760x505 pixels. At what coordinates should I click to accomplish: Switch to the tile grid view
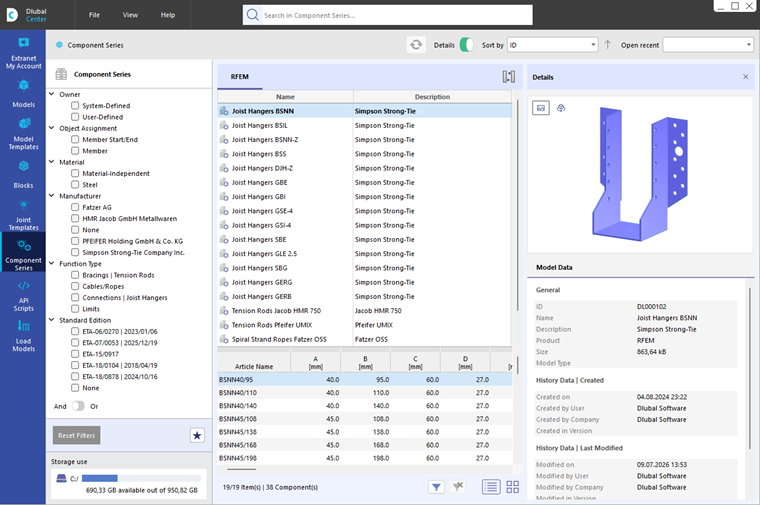(512, 487)
